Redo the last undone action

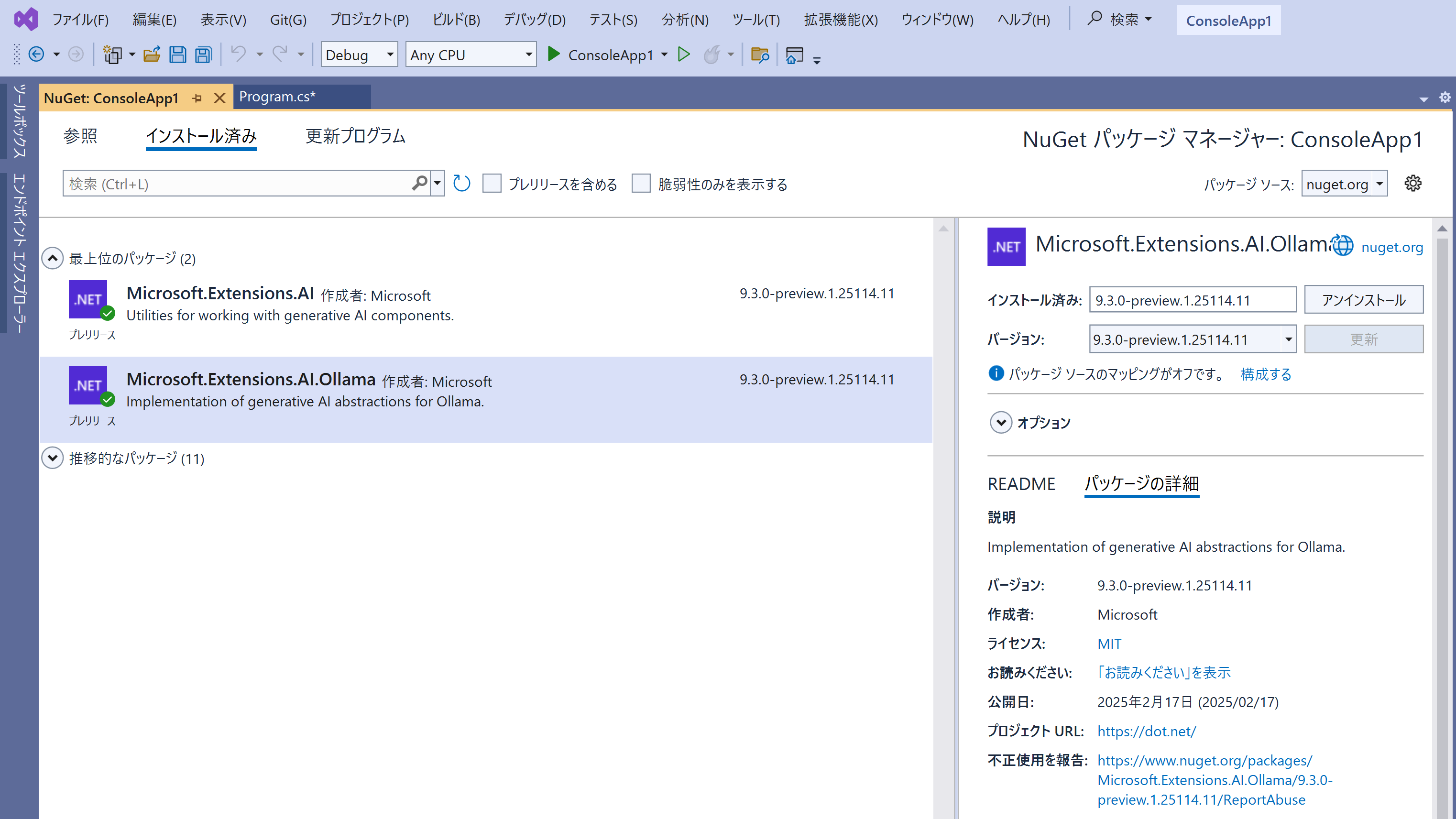coord(280,54)
